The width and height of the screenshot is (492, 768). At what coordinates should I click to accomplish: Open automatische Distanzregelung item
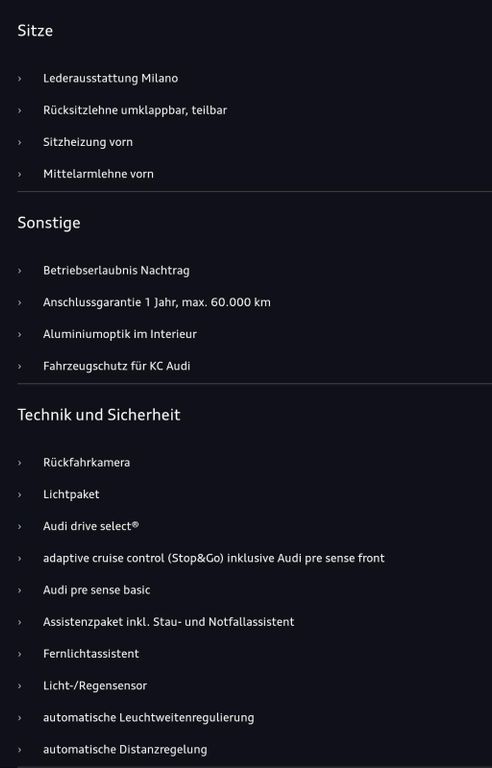coord(125,750)
